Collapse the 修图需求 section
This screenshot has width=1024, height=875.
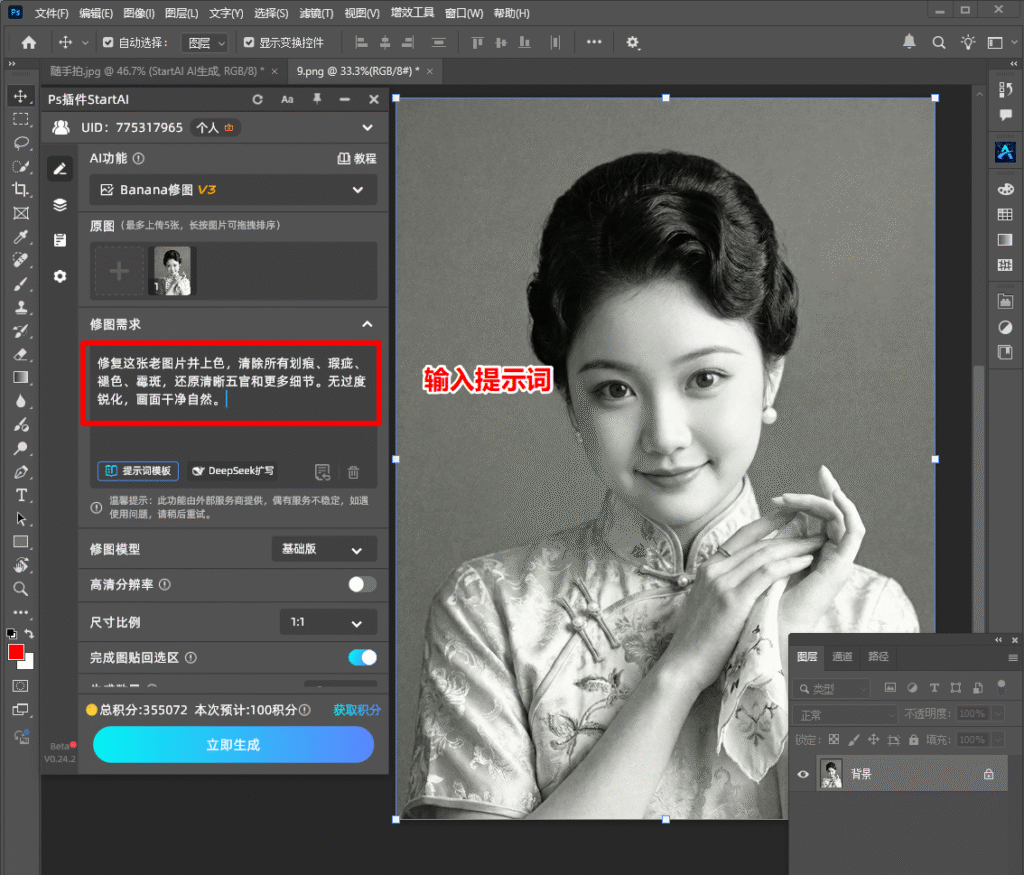click(x=367, y=324)
